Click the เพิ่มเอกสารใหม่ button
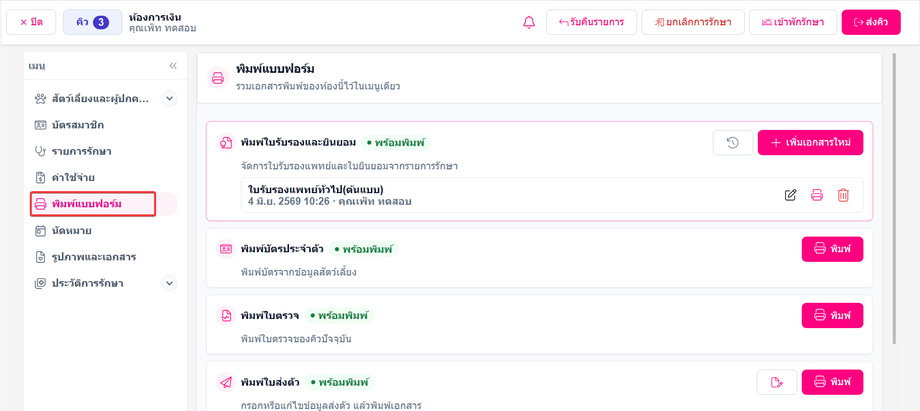 pos(810,143)
